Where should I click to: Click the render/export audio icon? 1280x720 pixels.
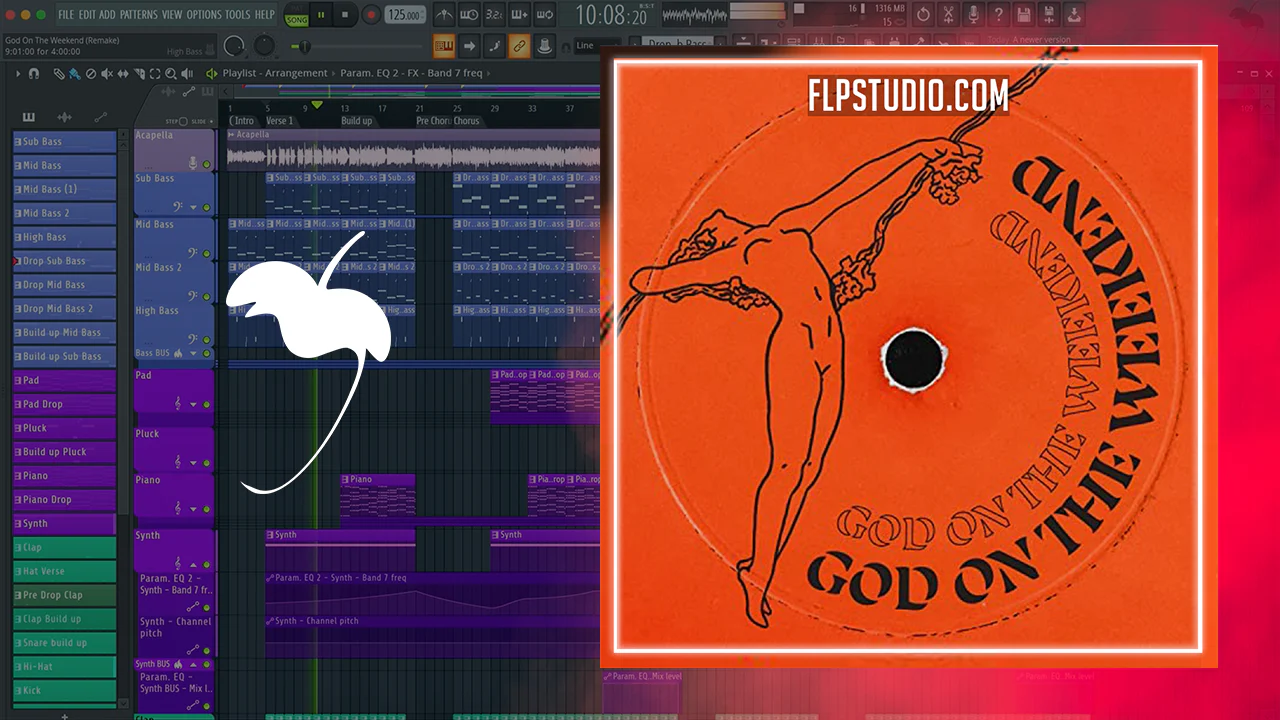[1048, 15]
